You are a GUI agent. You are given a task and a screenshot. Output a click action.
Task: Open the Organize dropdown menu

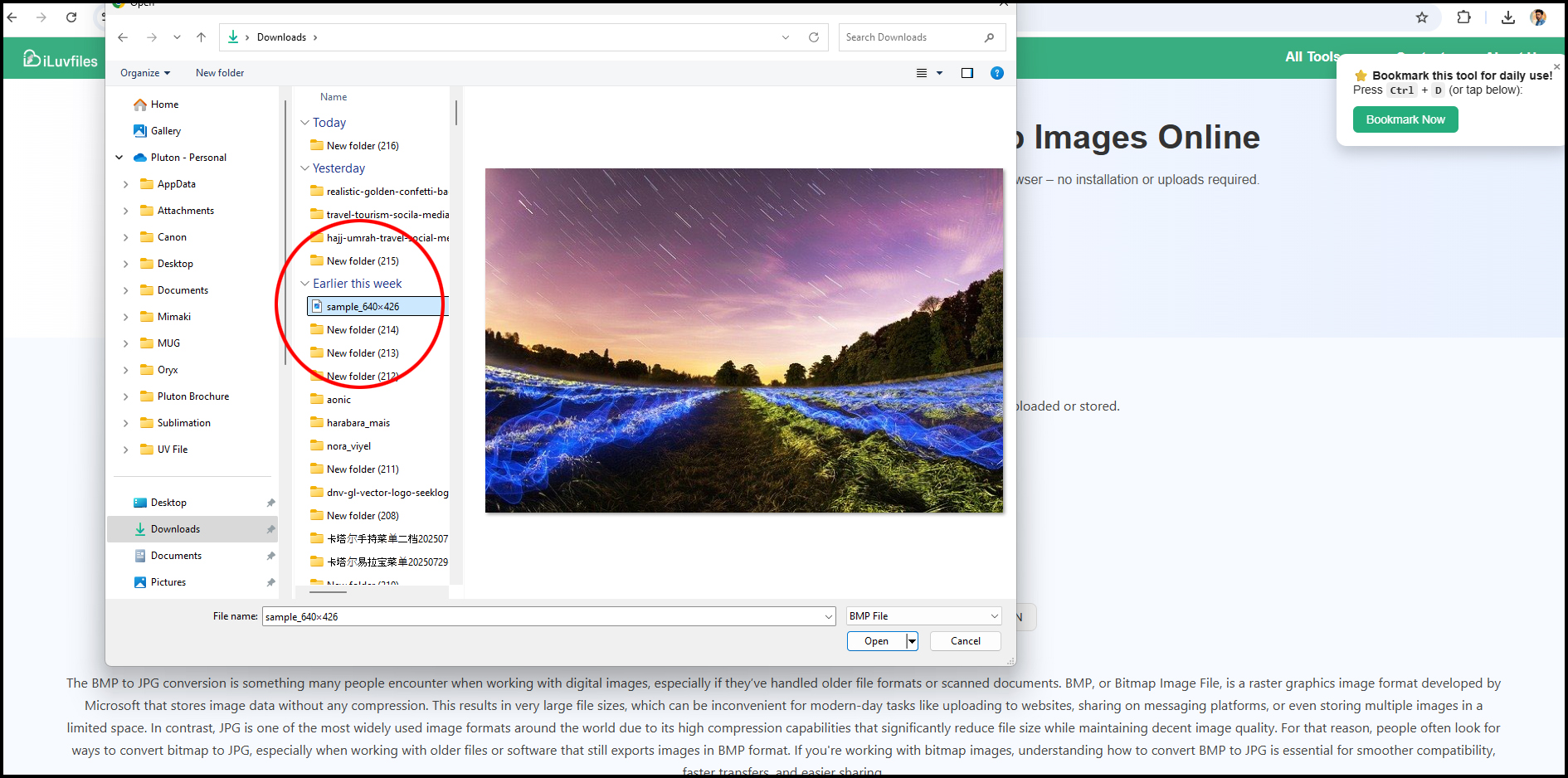pos(144,73)
